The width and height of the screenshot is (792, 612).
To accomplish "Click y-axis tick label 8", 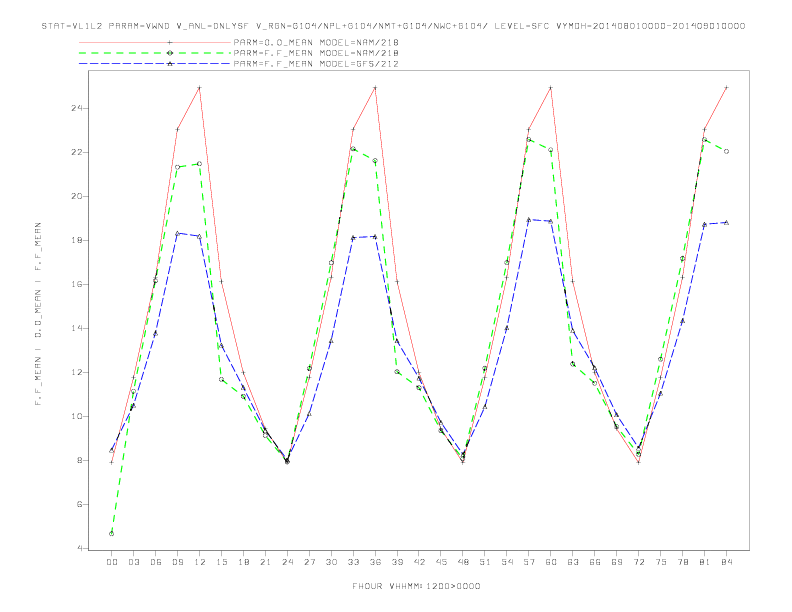I will click(x=80, y=461).
